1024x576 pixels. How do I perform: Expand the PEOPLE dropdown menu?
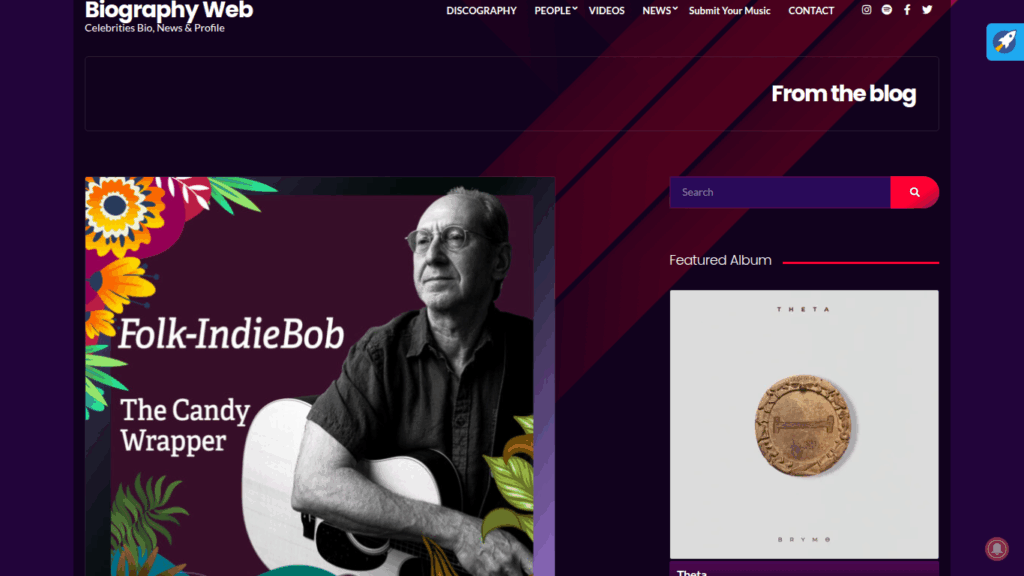click(555, 10)
